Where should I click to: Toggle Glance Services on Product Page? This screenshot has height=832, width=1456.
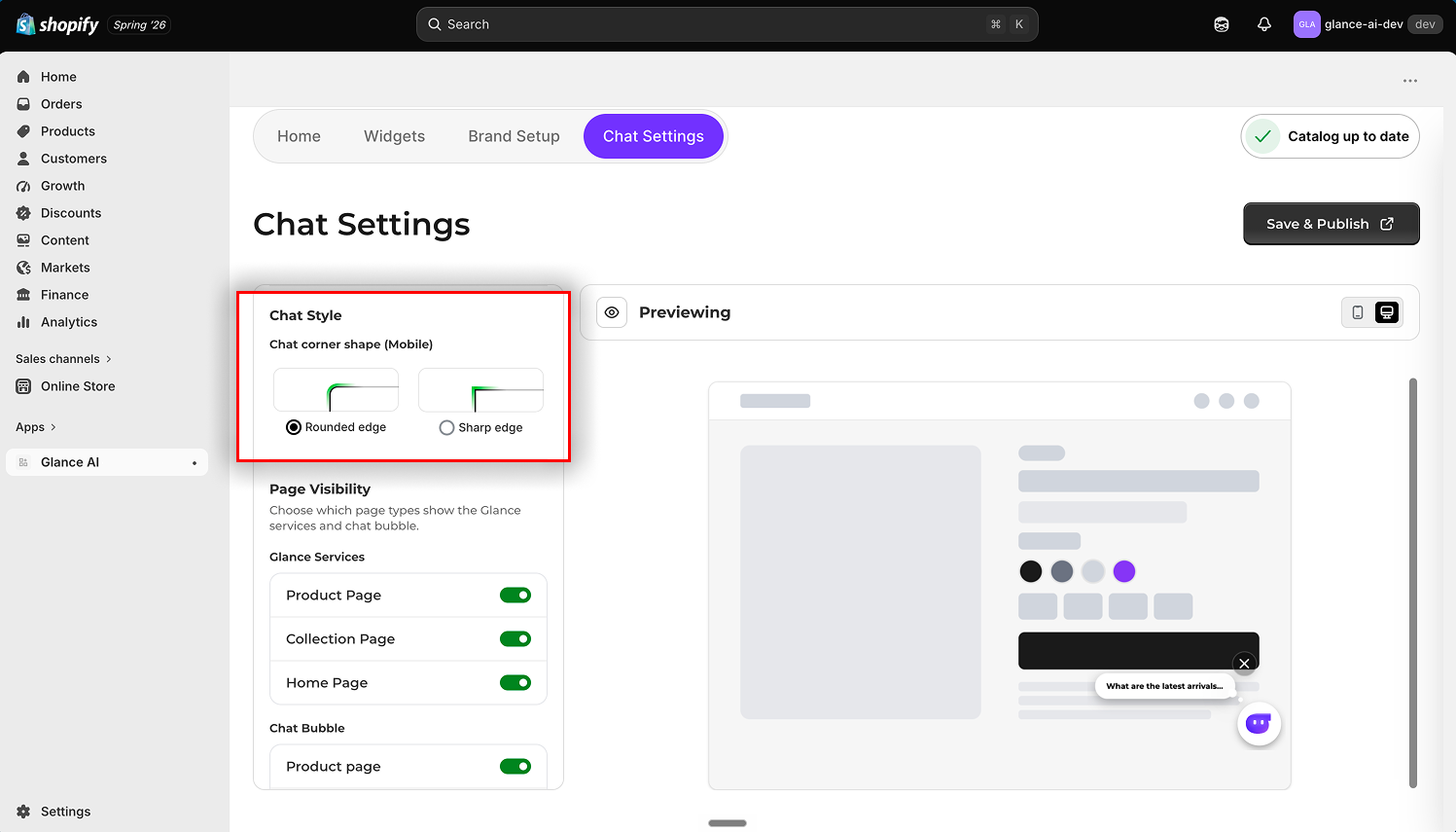tap(515, 596)
